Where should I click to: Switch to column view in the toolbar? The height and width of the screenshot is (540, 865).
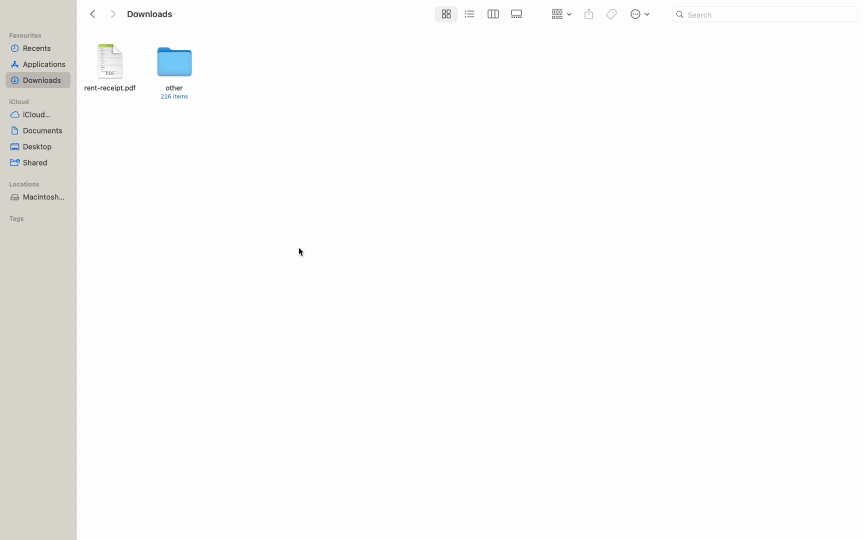(493, 14)
